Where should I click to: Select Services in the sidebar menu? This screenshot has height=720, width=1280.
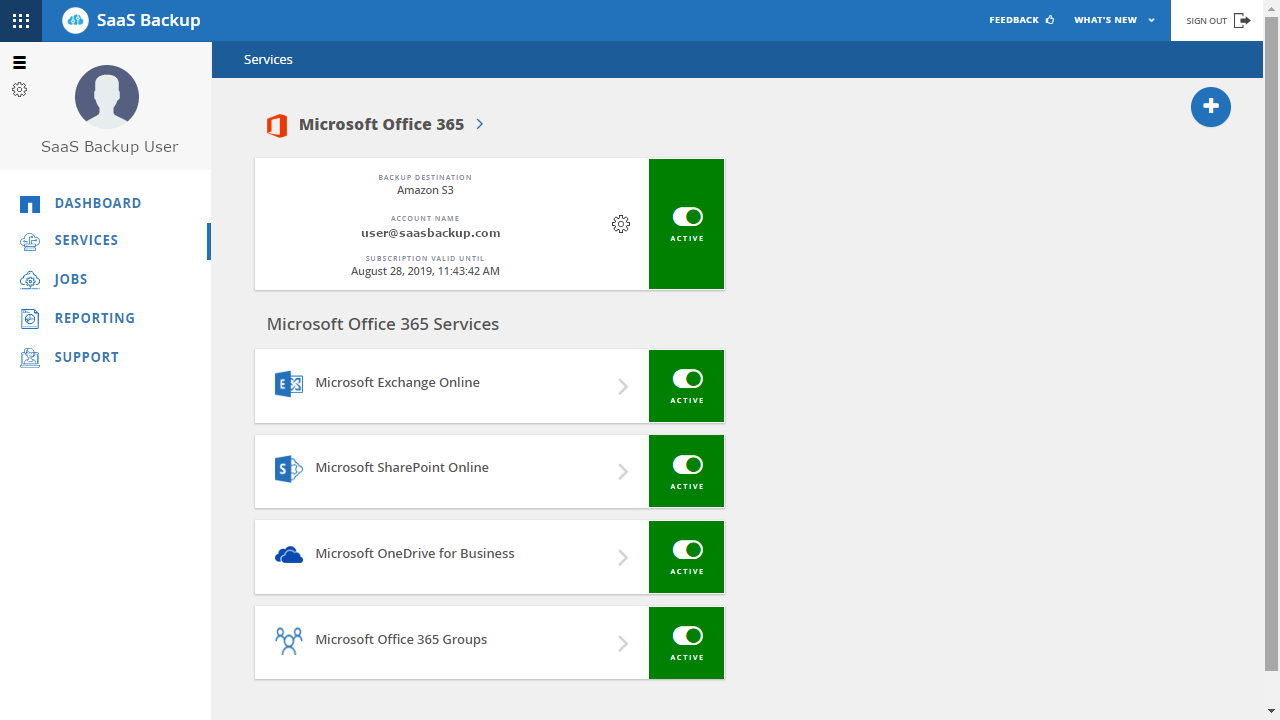coord(86,240)
